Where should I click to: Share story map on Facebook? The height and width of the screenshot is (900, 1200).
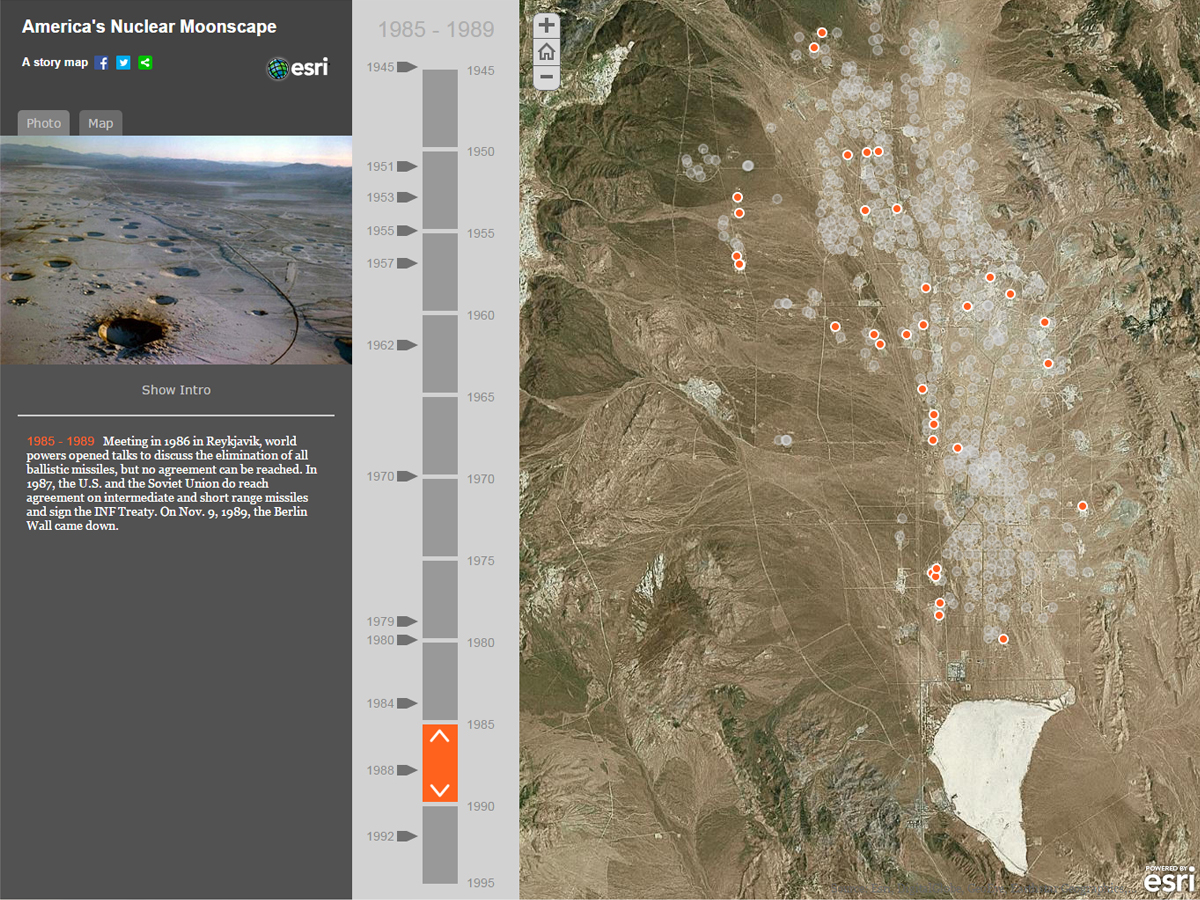[x=102, y=63]
